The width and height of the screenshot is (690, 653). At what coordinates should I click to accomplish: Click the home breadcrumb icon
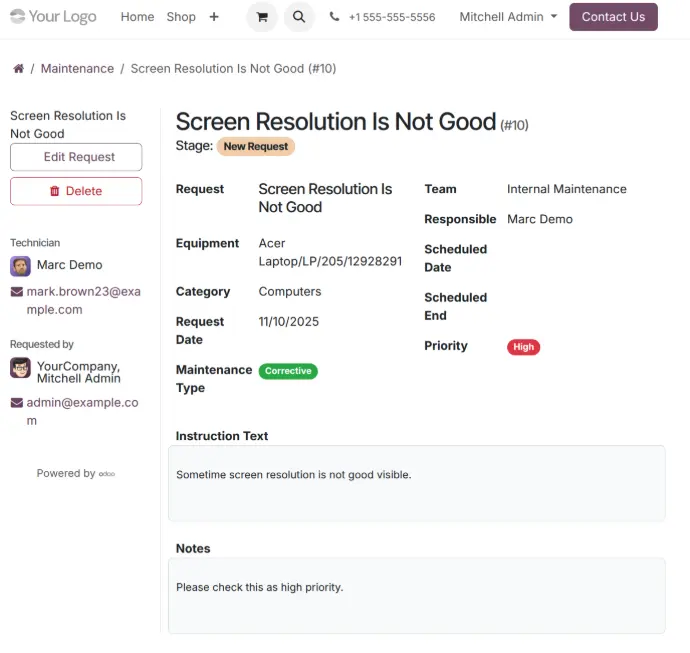click(x=18, y=69)
